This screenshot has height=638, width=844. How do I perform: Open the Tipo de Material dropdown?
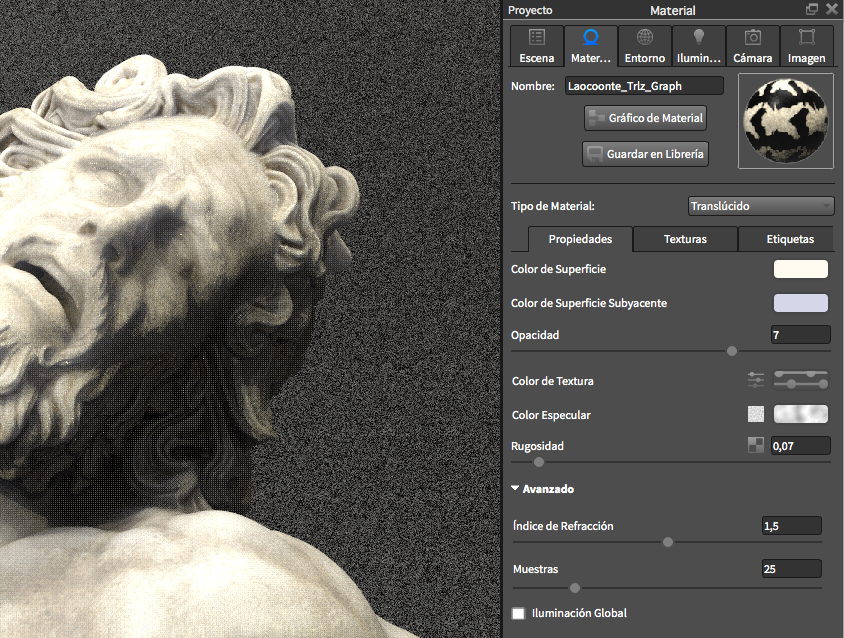pyautogui.click(x=761, y=206)
